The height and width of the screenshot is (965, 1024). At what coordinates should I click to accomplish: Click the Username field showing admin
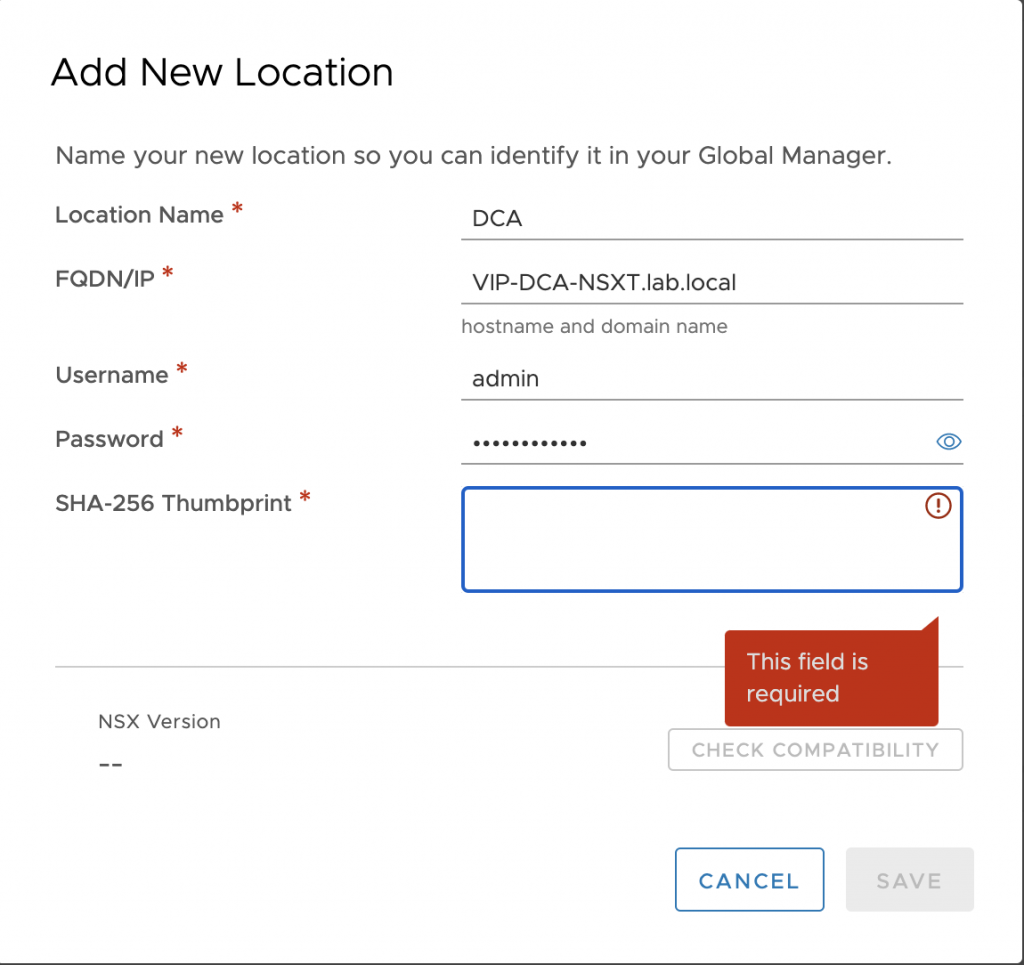click(712, 379)
